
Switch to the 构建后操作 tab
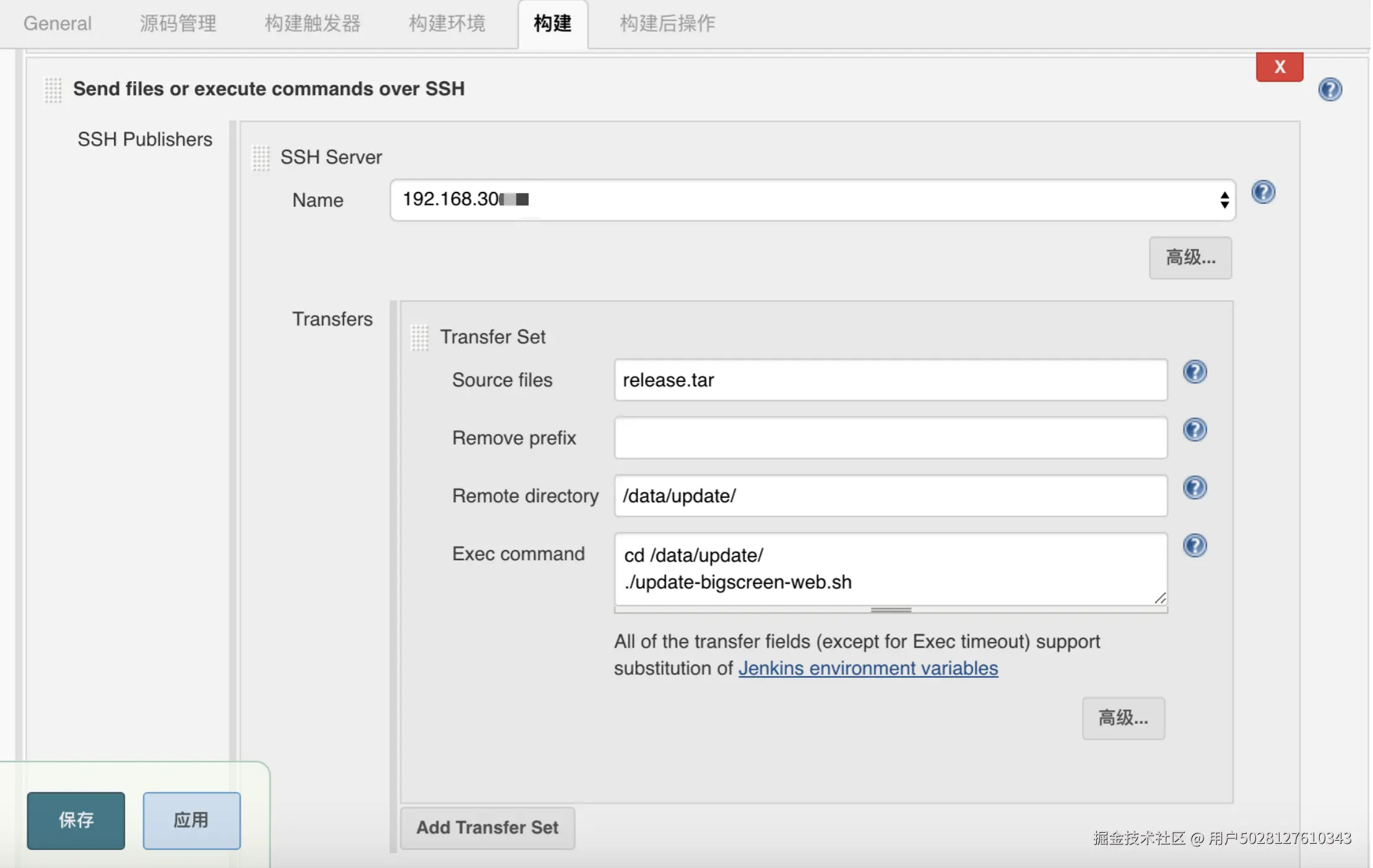point(667,24)
